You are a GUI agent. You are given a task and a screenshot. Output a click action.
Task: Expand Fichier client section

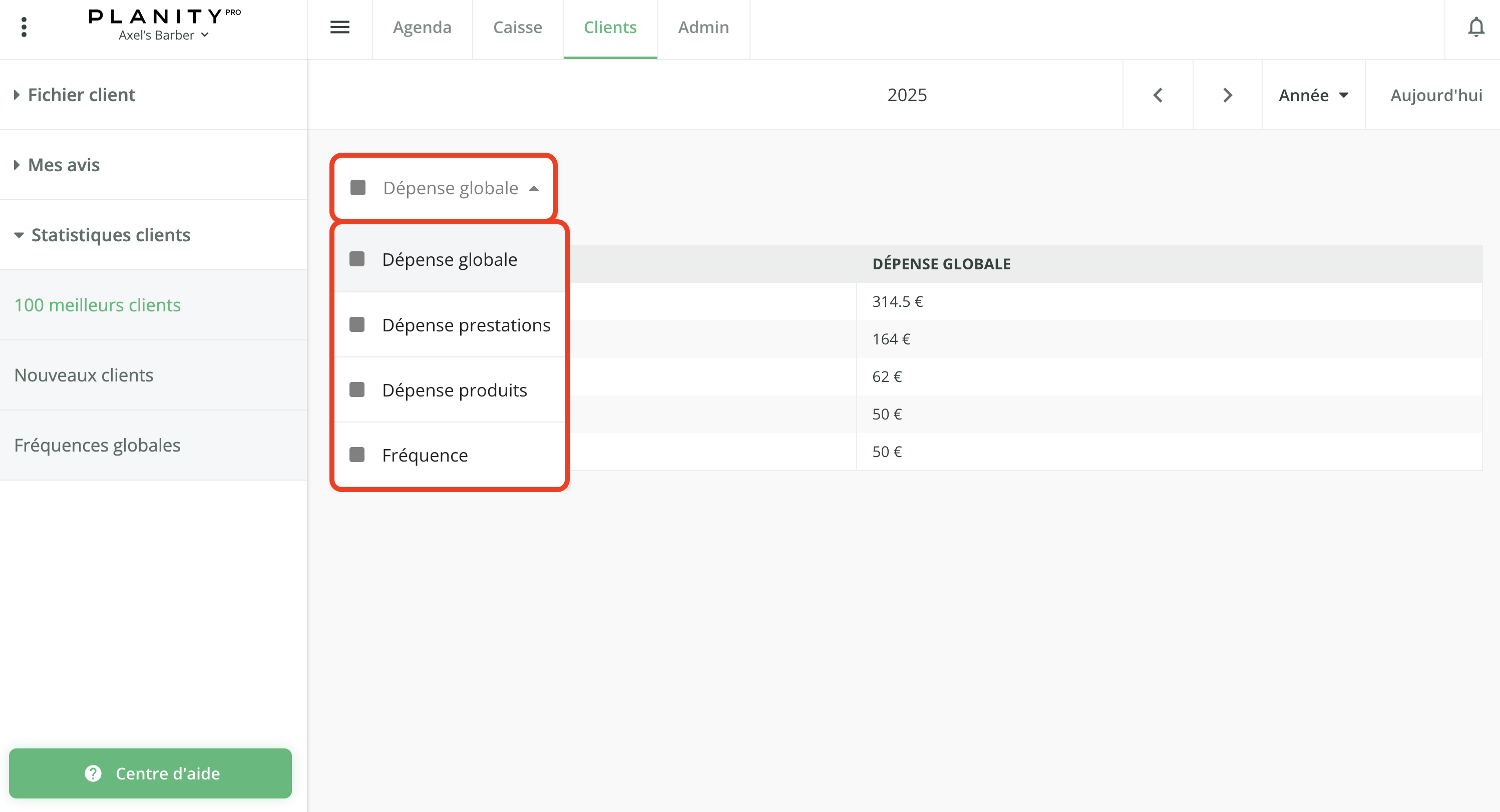tap(82, 95)
